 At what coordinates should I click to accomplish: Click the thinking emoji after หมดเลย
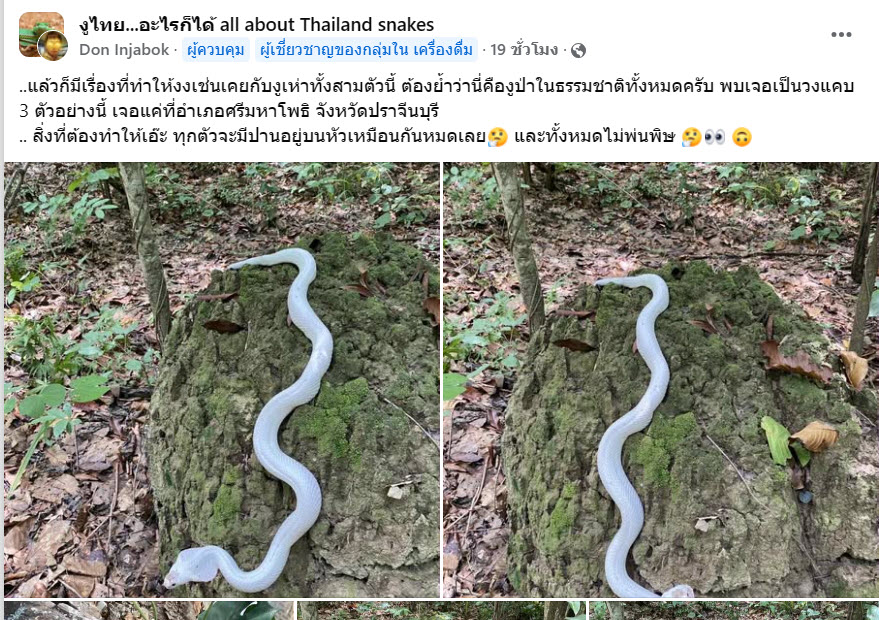point(497,137)
